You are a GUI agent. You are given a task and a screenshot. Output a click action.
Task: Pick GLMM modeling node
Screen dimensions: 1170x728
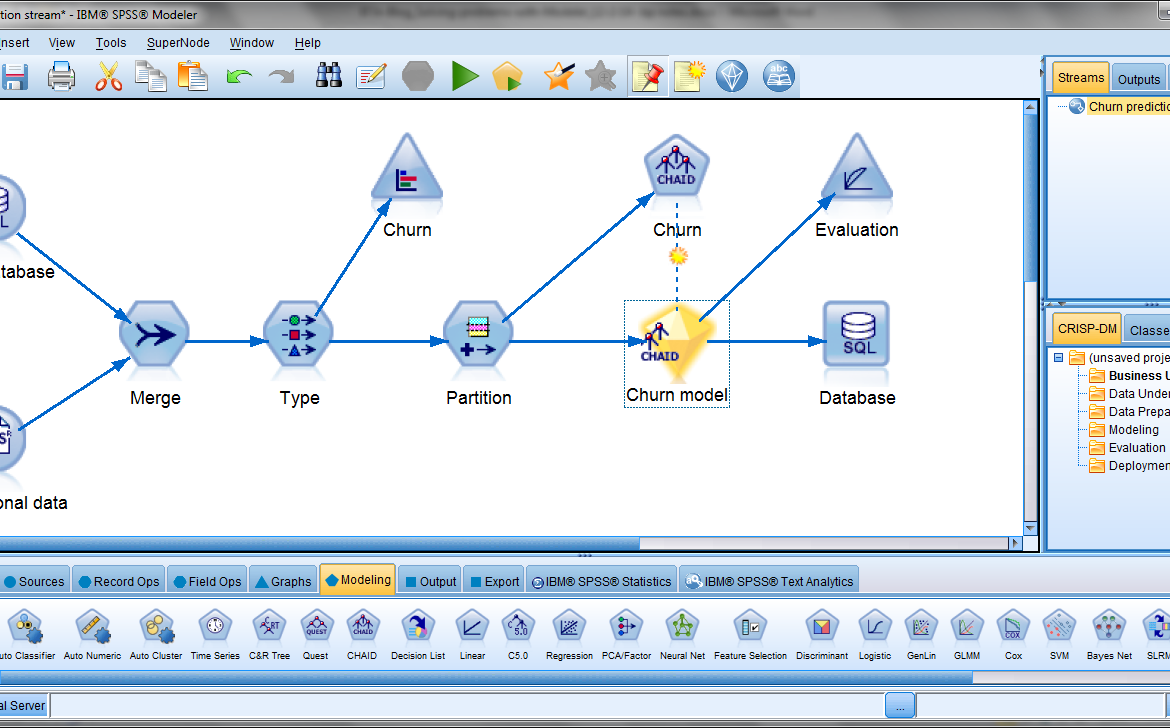967,636
